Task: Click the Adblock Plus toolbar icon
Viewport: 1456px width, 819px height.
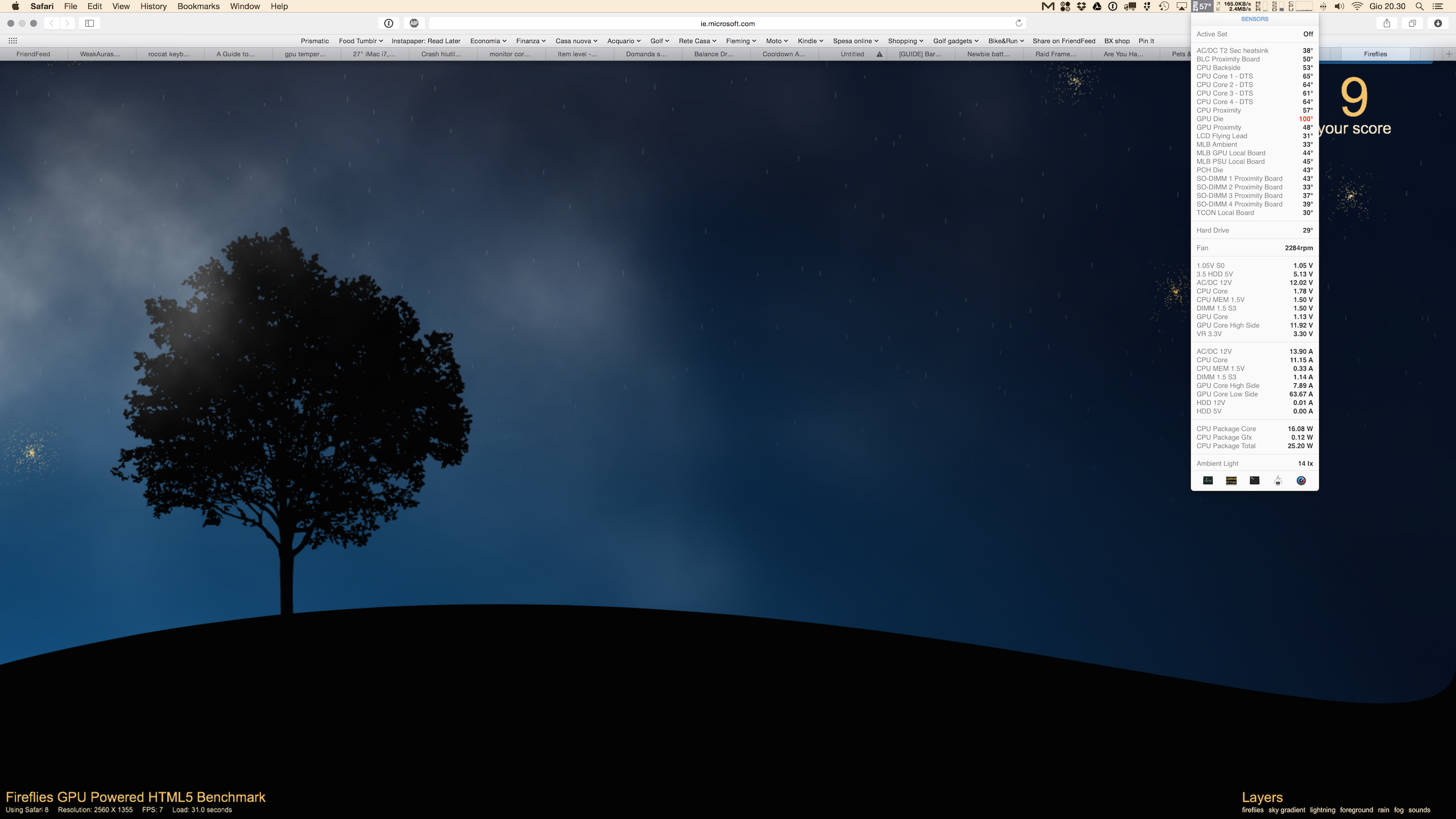Action: point(414,23)
